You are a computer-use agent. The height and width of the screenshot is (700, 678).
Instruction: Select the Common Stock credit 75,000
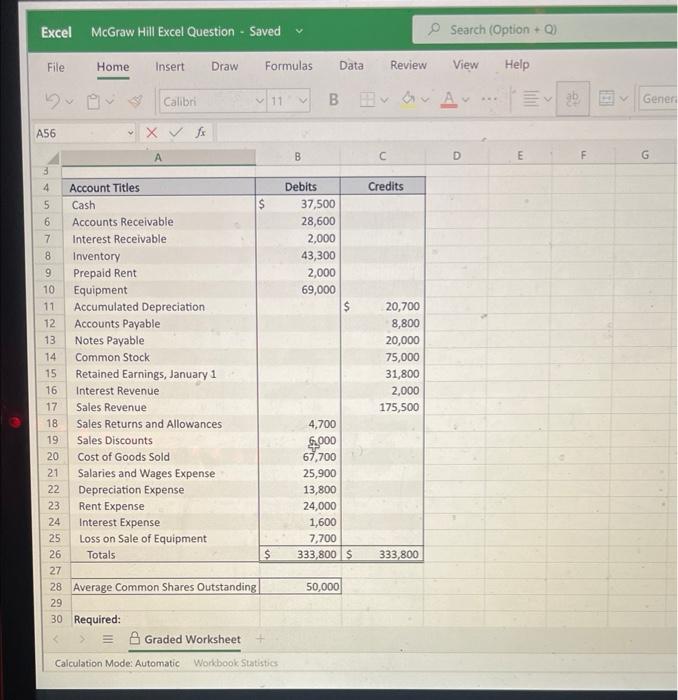tap(383, 357)
